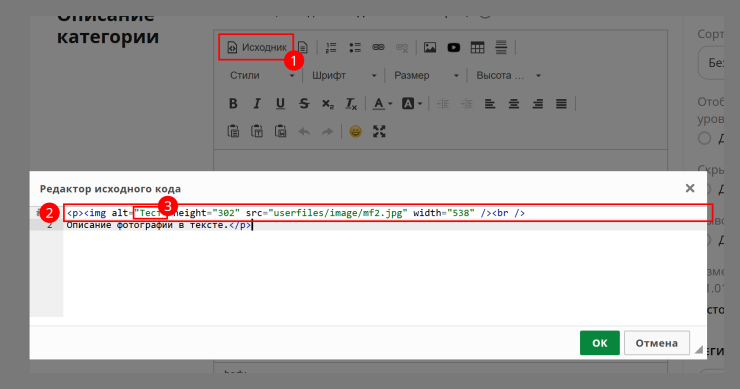This screenshot has height=389, width=740.
Task: Open the background color picker
Action: [412, 103]
